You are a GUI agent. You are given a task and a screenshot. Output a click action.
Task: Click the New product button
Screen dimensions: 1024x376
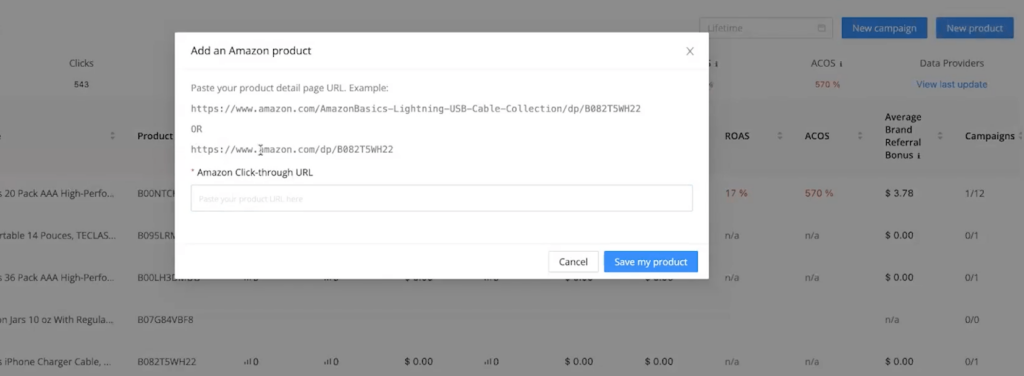pyautogui.click(x=974, y=28)
